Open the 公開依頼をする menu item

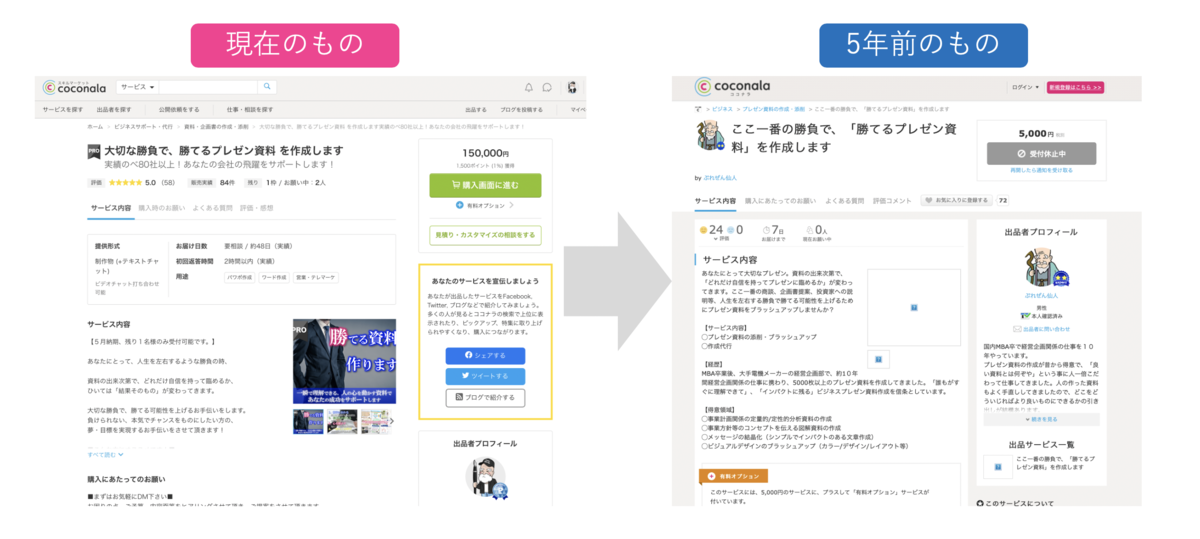[x=178, y=109]
